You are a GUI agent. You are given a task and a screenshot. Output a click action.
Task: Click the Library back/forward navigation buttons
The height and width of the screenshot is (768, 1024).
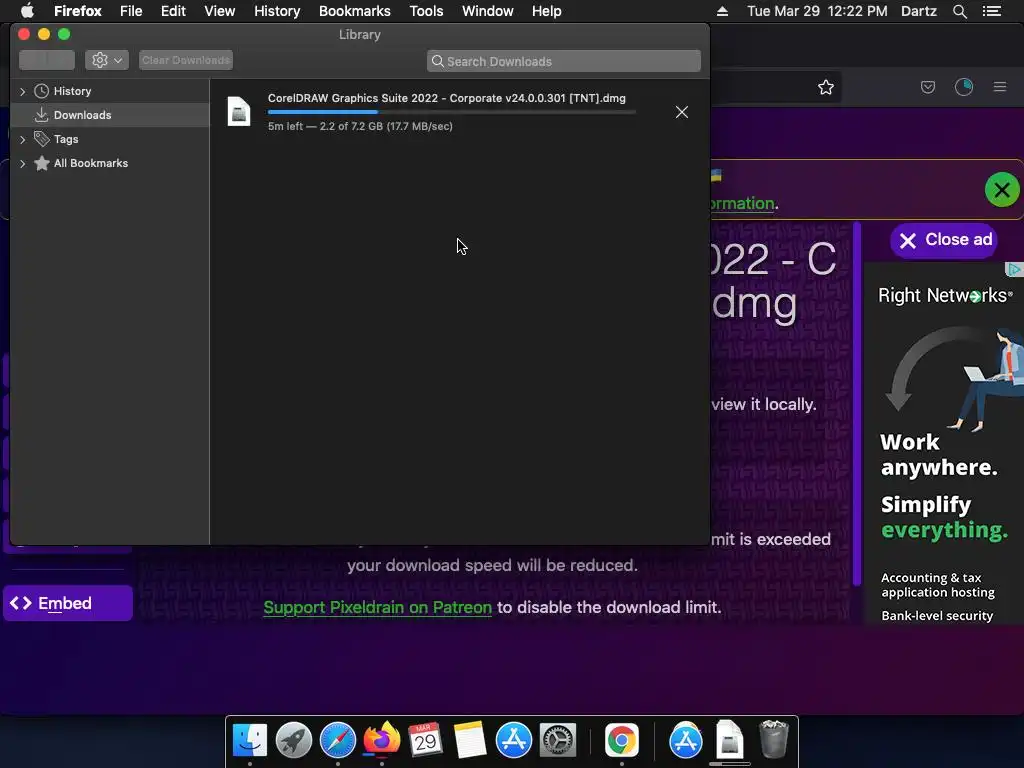47,60
